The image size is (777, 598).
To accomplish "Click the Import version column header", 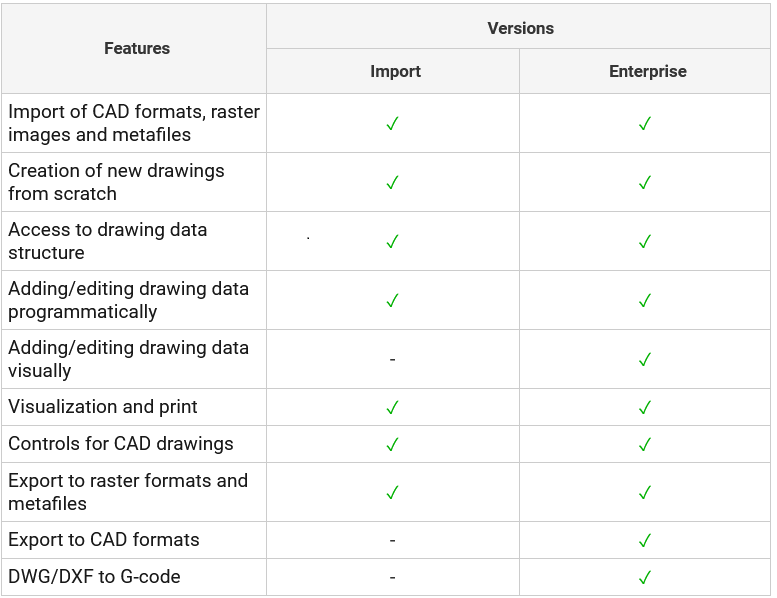I will pyautogui.click(x=395, y=72).
